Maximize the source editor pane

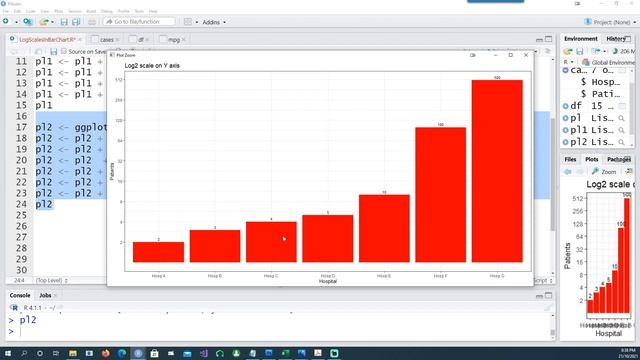click(x=549, y=39)
